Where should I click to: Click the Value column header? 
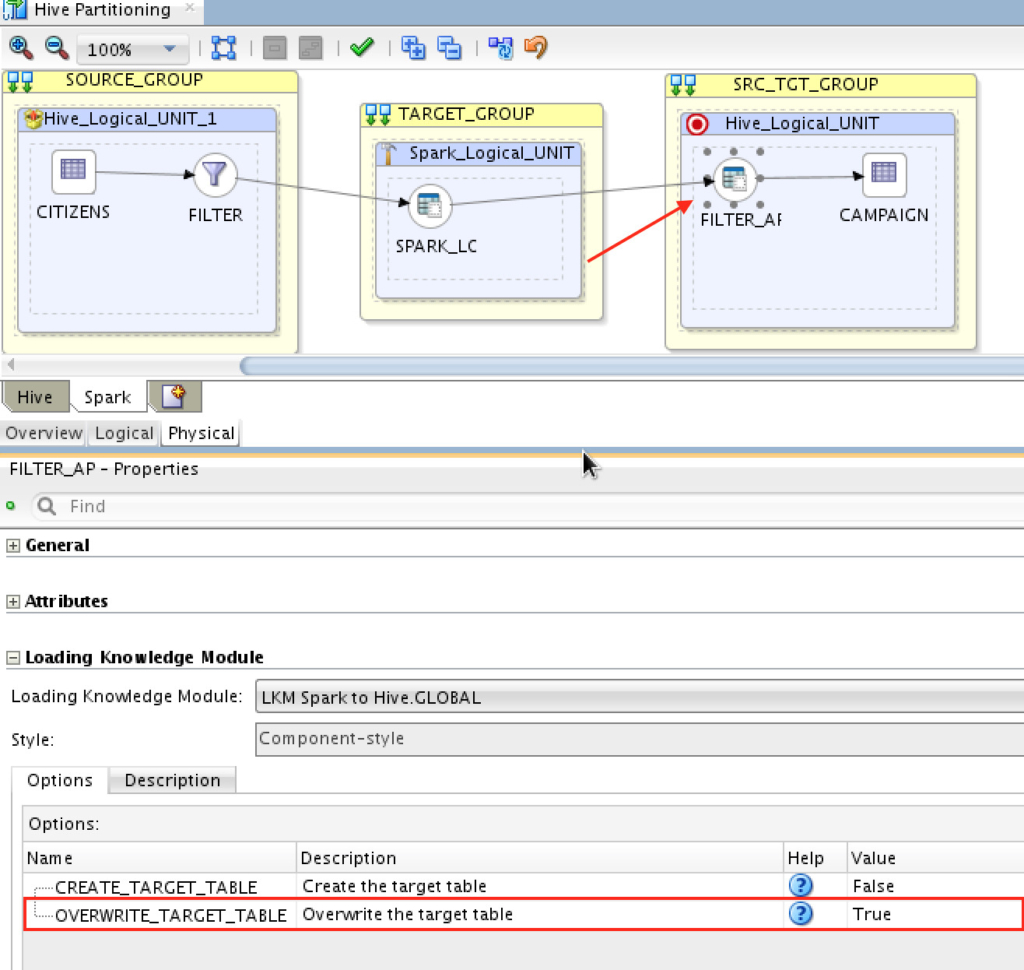coord(935,858)
